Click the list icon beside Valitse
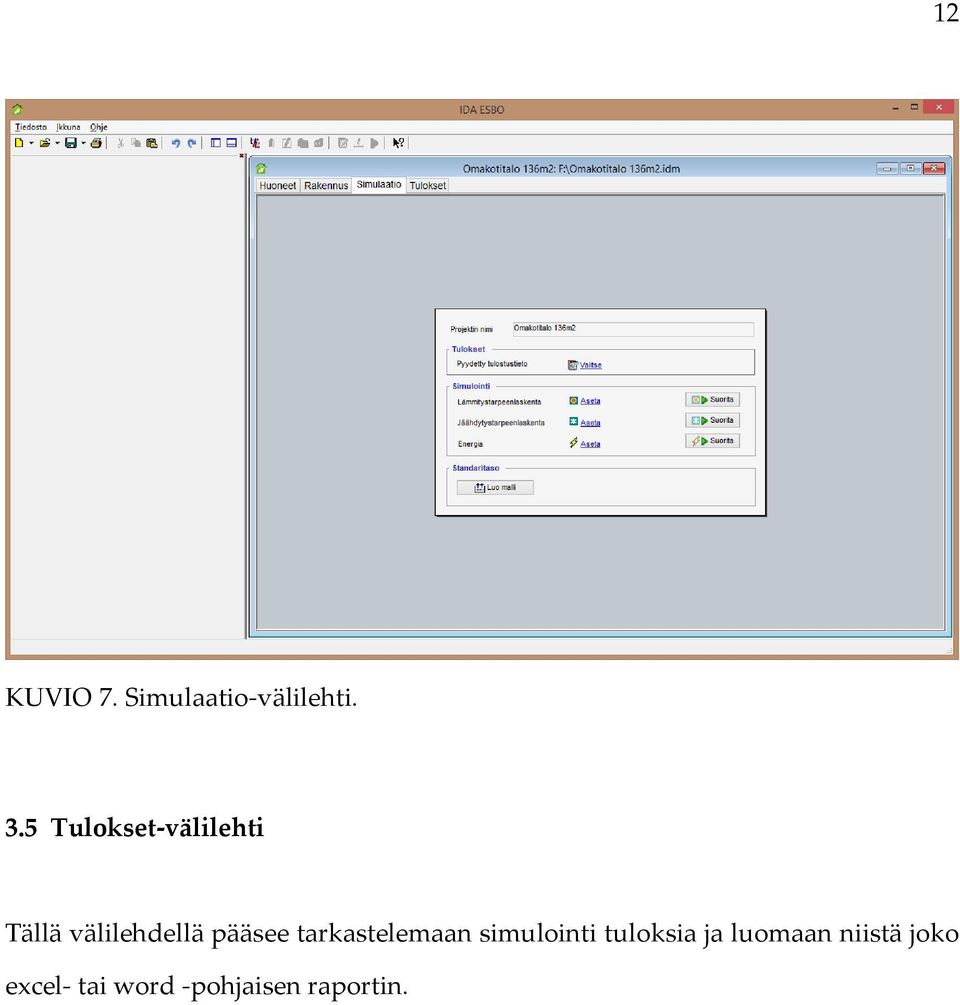The height and width of the screenshot is (1005, 960). (573, 365)
